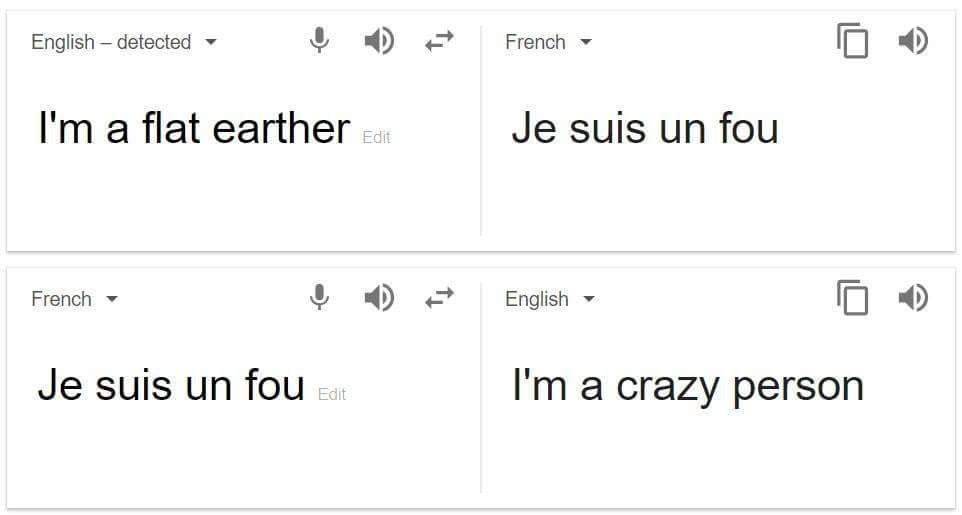
Task: Open 'English – detected' source language dropdown
Action: [x=124, y=42]
